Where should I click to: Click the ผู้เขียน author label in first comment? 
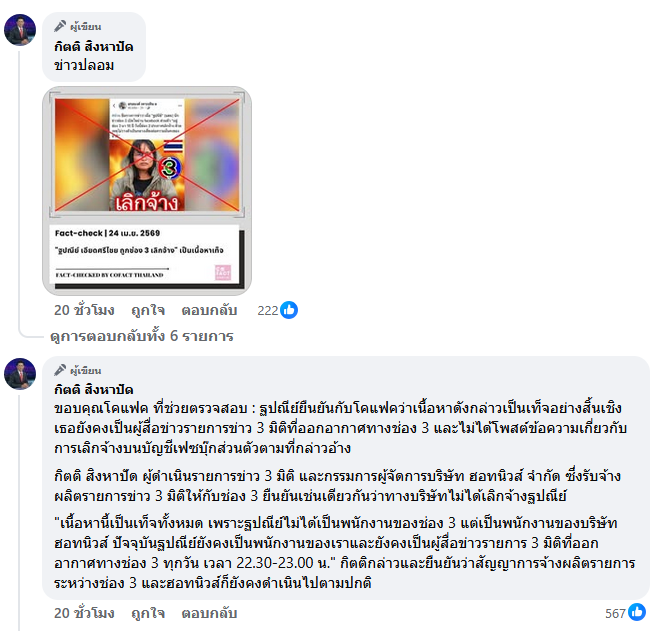pyautogui.click(x=86, y=27)
